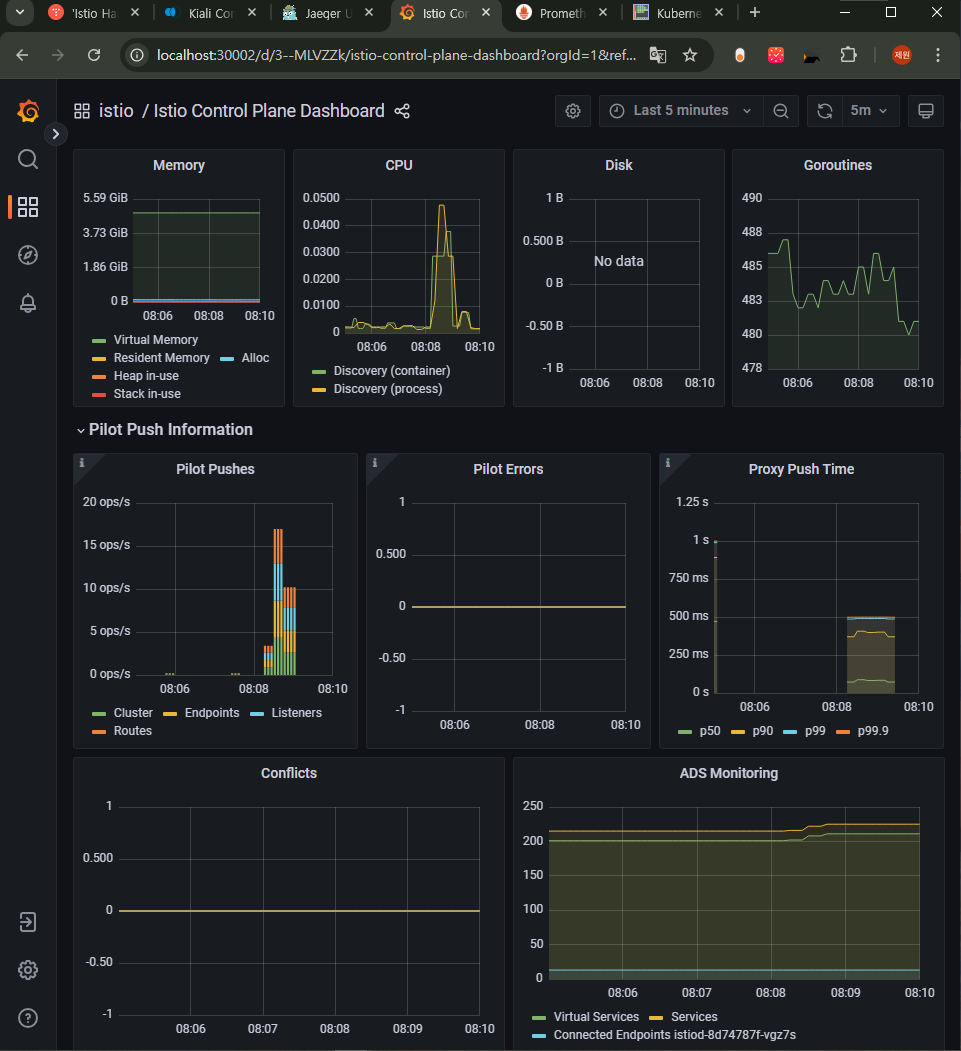Switch to the Jaeger UI browser tab
Viewport: 961px width, 1051px height.
(x=328, y=13)
